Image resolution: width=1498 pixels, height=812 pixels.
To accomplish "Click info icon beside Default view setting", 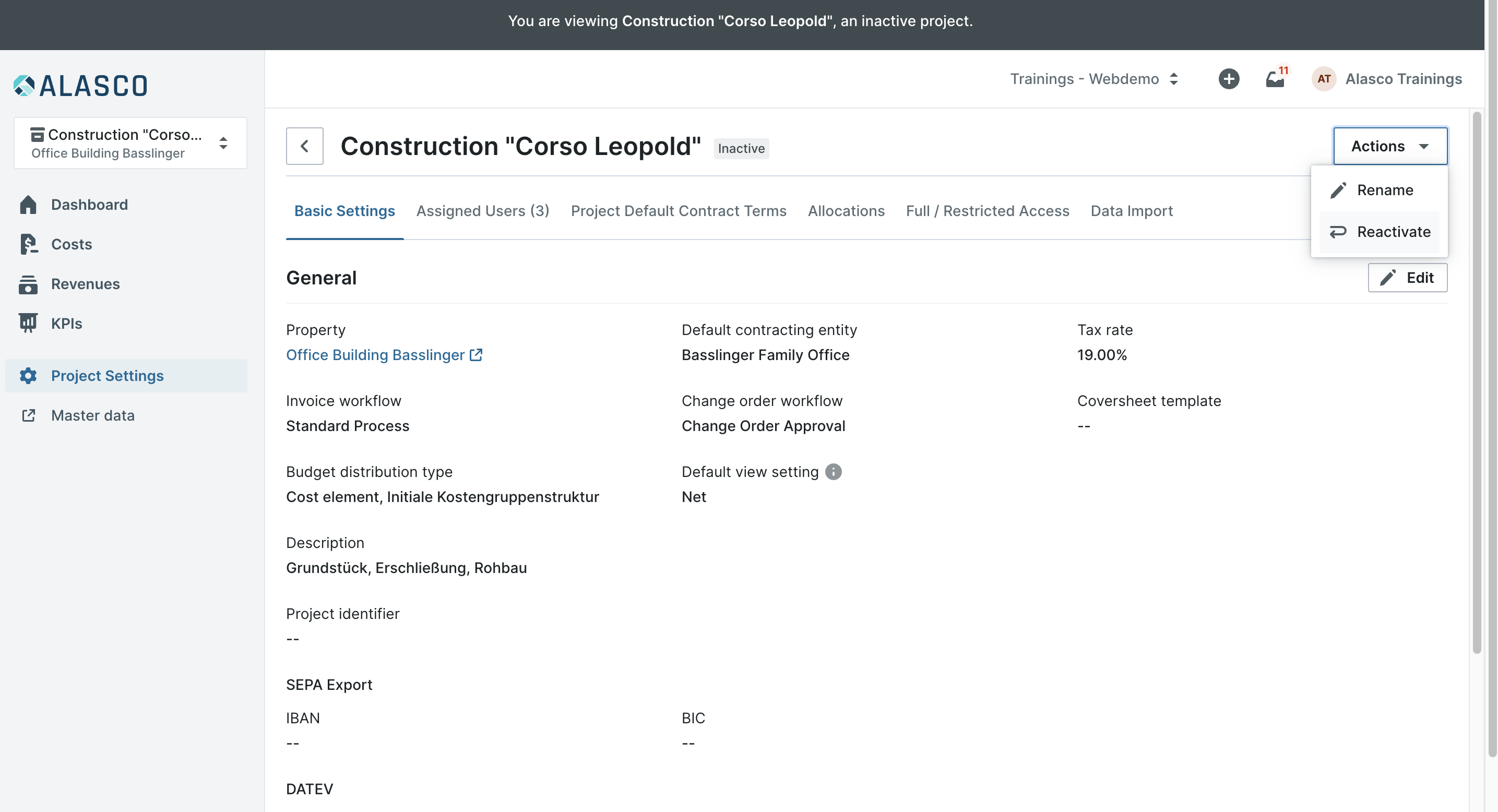I will [834, 471].
